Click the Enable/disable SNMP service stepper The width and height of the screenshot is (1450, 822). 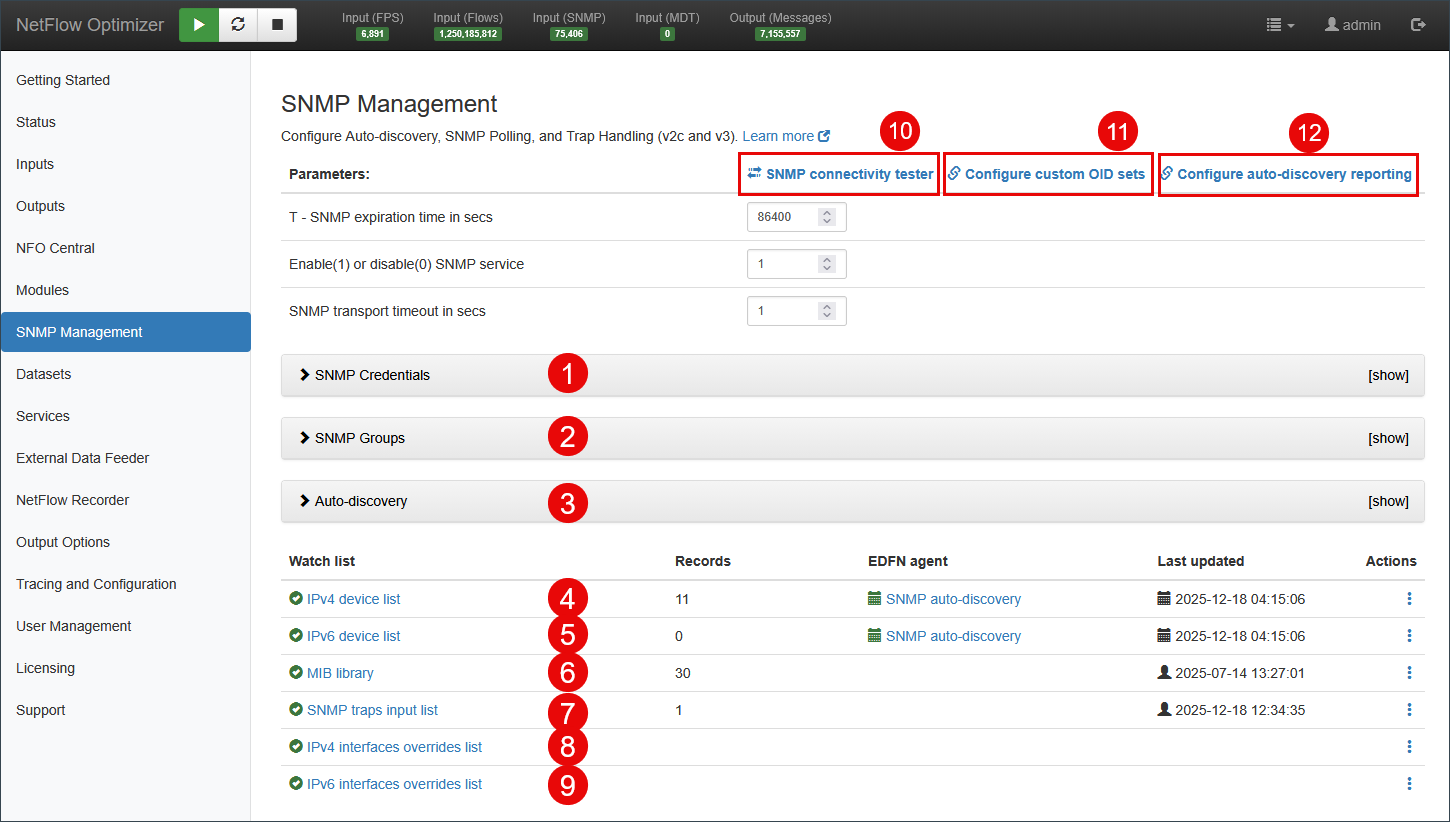click(x=826, y=264)
